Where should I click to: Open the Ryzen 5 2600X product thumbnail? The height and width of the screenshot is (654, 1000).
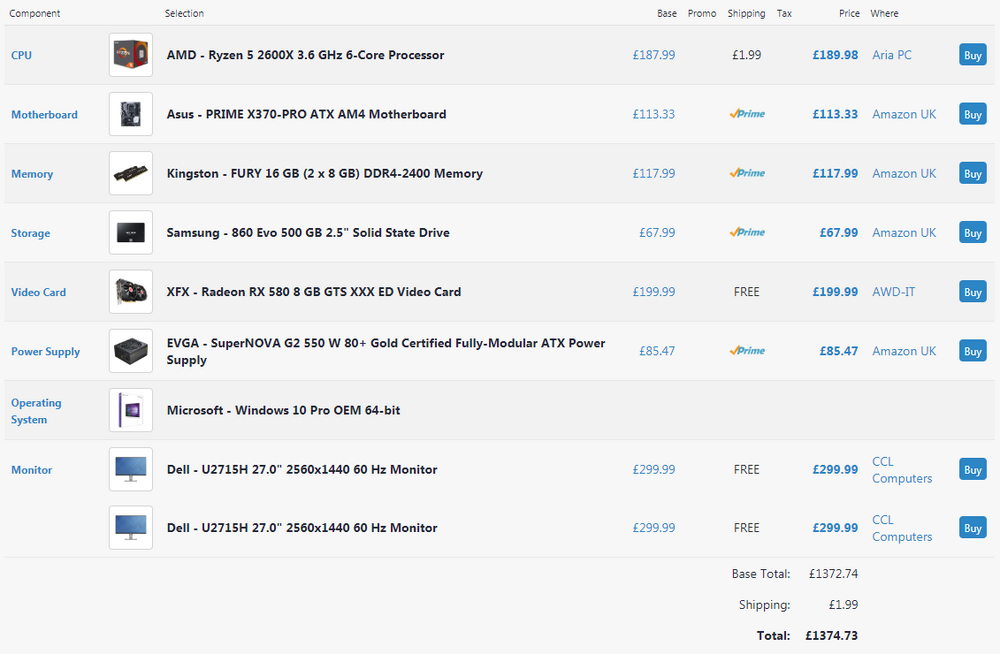131,55
